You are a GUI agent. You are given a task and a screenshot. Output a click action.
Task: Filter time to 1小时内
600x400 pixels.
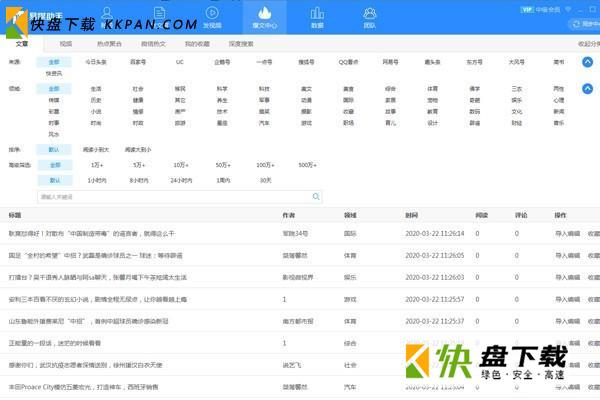click(x=97, y=180)
